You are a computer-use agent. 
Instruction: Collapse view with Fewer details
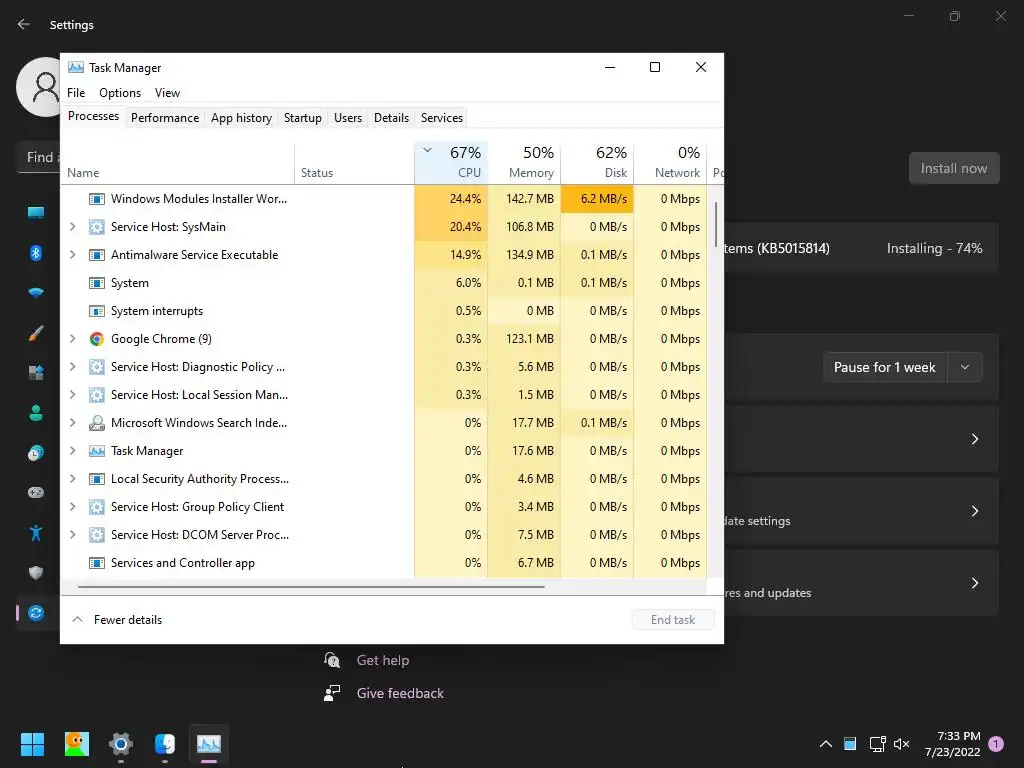[x=118, y=620]
